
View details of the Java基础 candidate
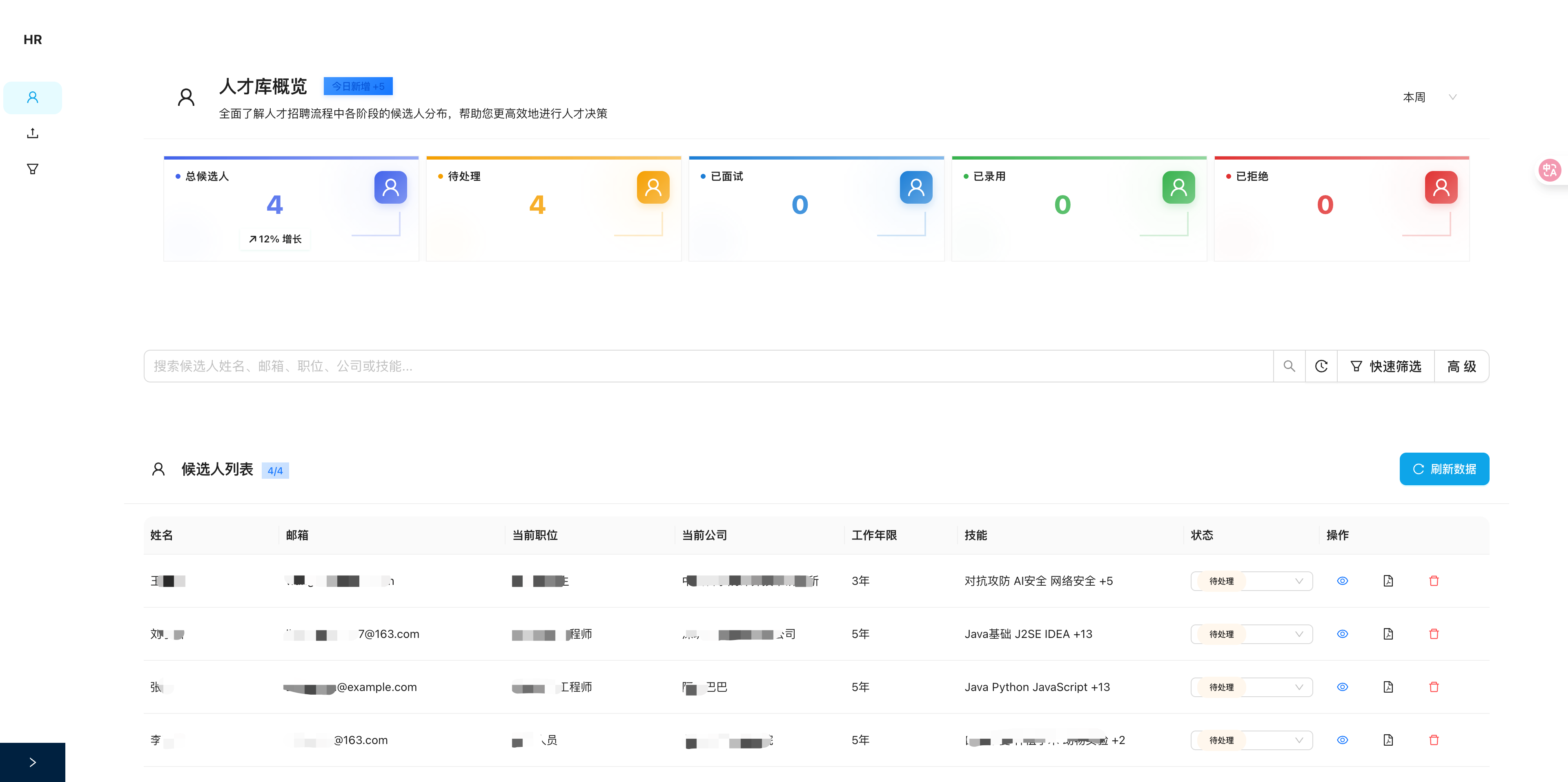coord(1342,634)
